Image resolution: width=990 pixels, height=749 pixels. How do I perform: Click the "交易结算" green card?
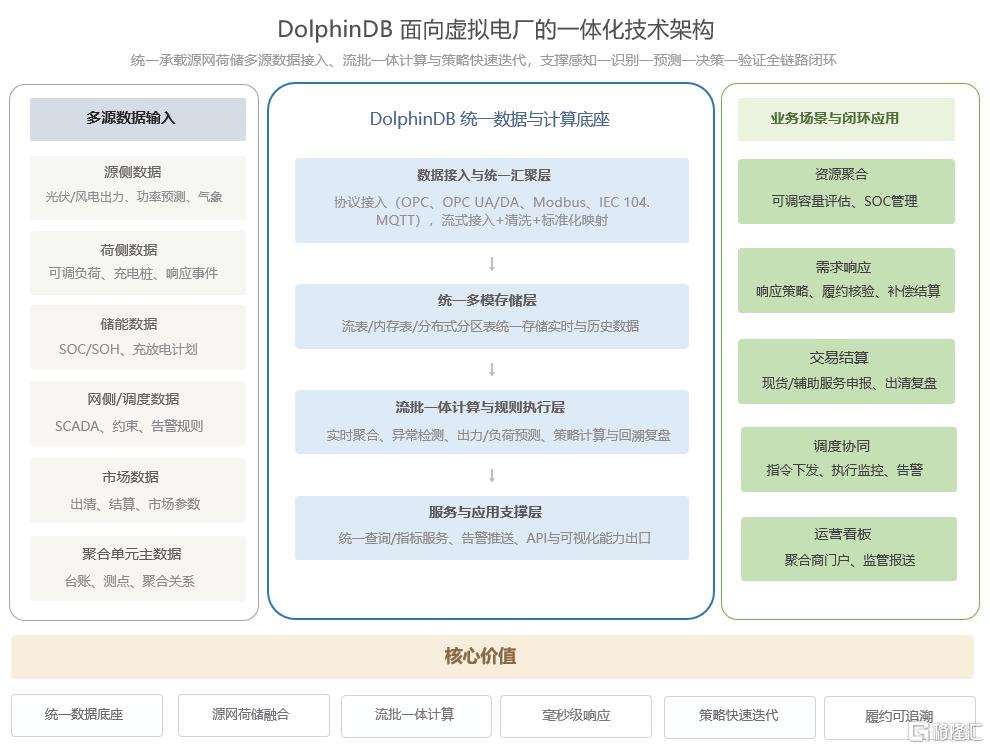pos(846,371)
